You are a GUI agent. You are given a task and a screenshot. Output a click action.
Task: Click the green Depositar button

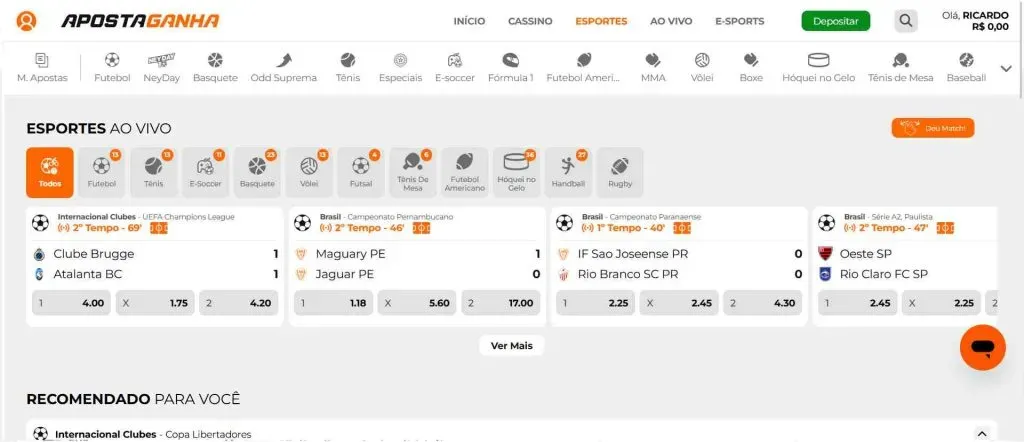point(836,21)
